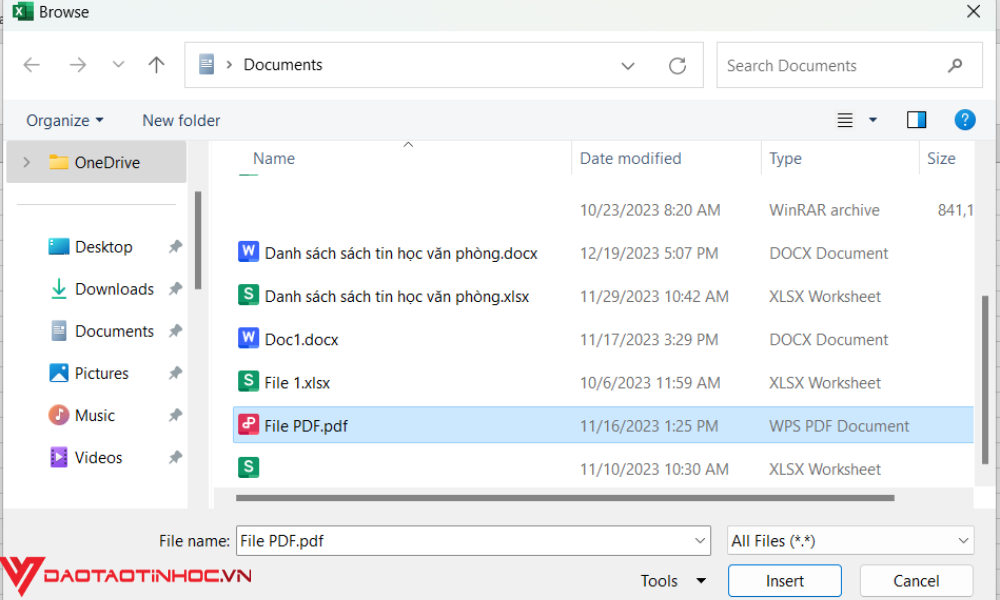
Task: Navigate up to the parent folder
Action: pyautogui.click(x=156, y=64)
